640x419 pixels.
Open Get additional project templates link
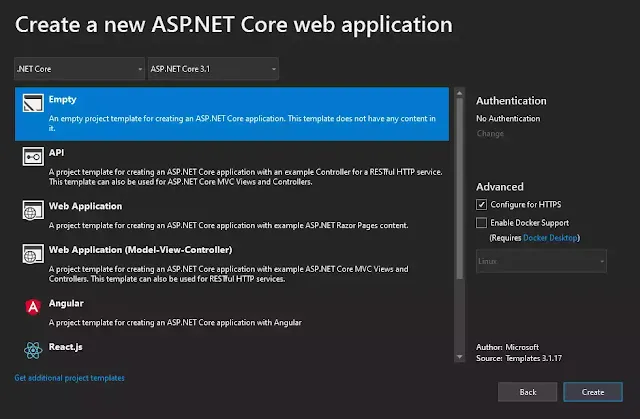point(69,378)
